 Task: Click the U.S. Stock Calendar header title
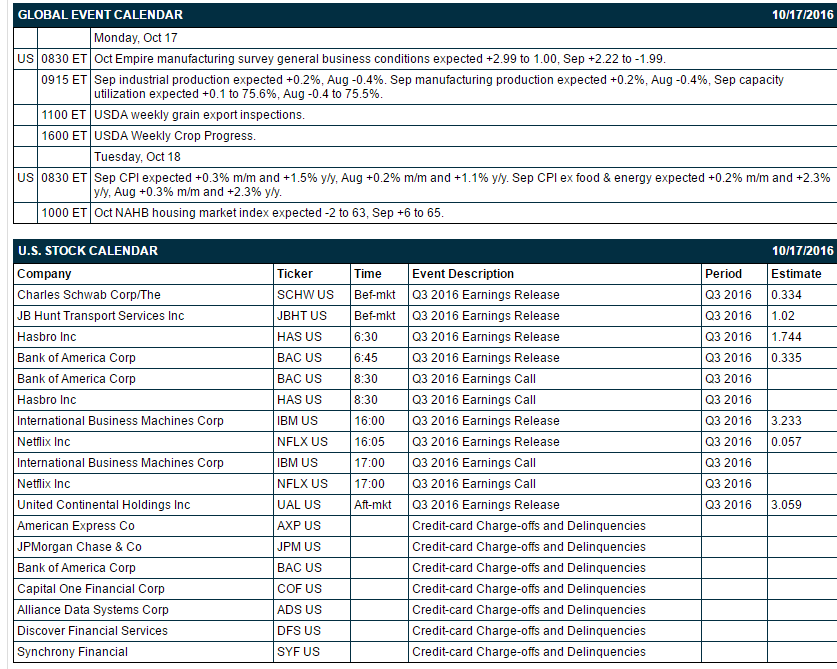point(88,251)
